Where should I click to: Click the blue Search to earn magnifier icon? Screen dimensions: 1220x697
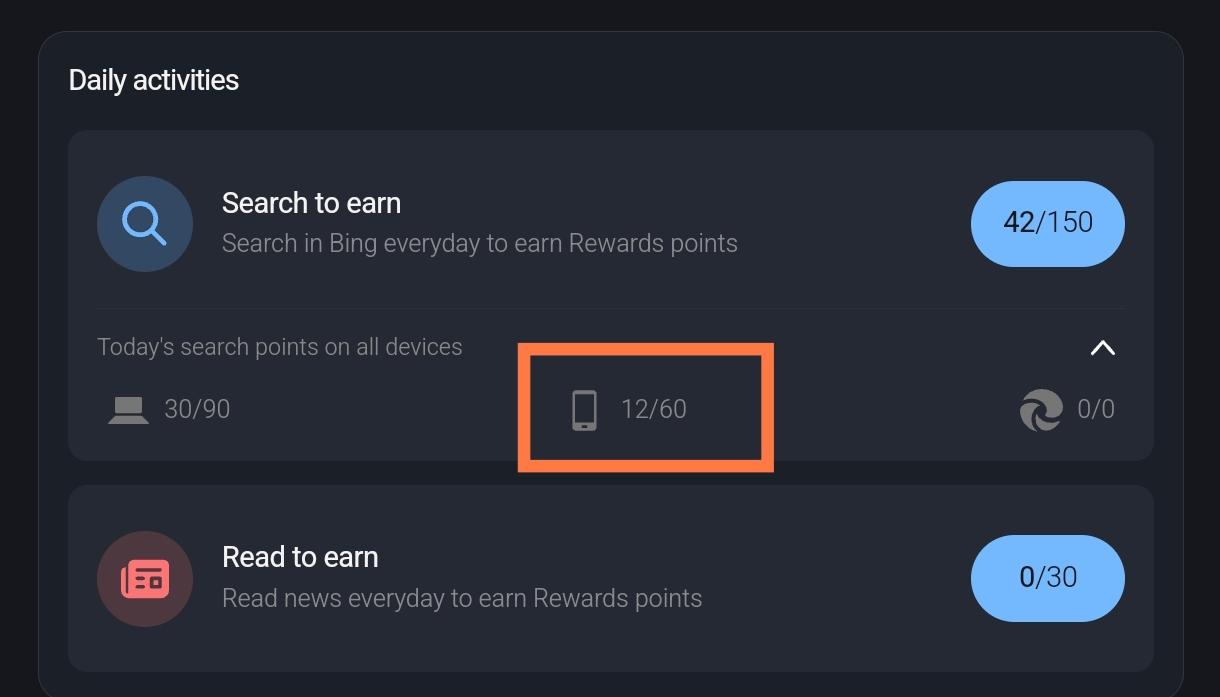[x=145, y=224]
